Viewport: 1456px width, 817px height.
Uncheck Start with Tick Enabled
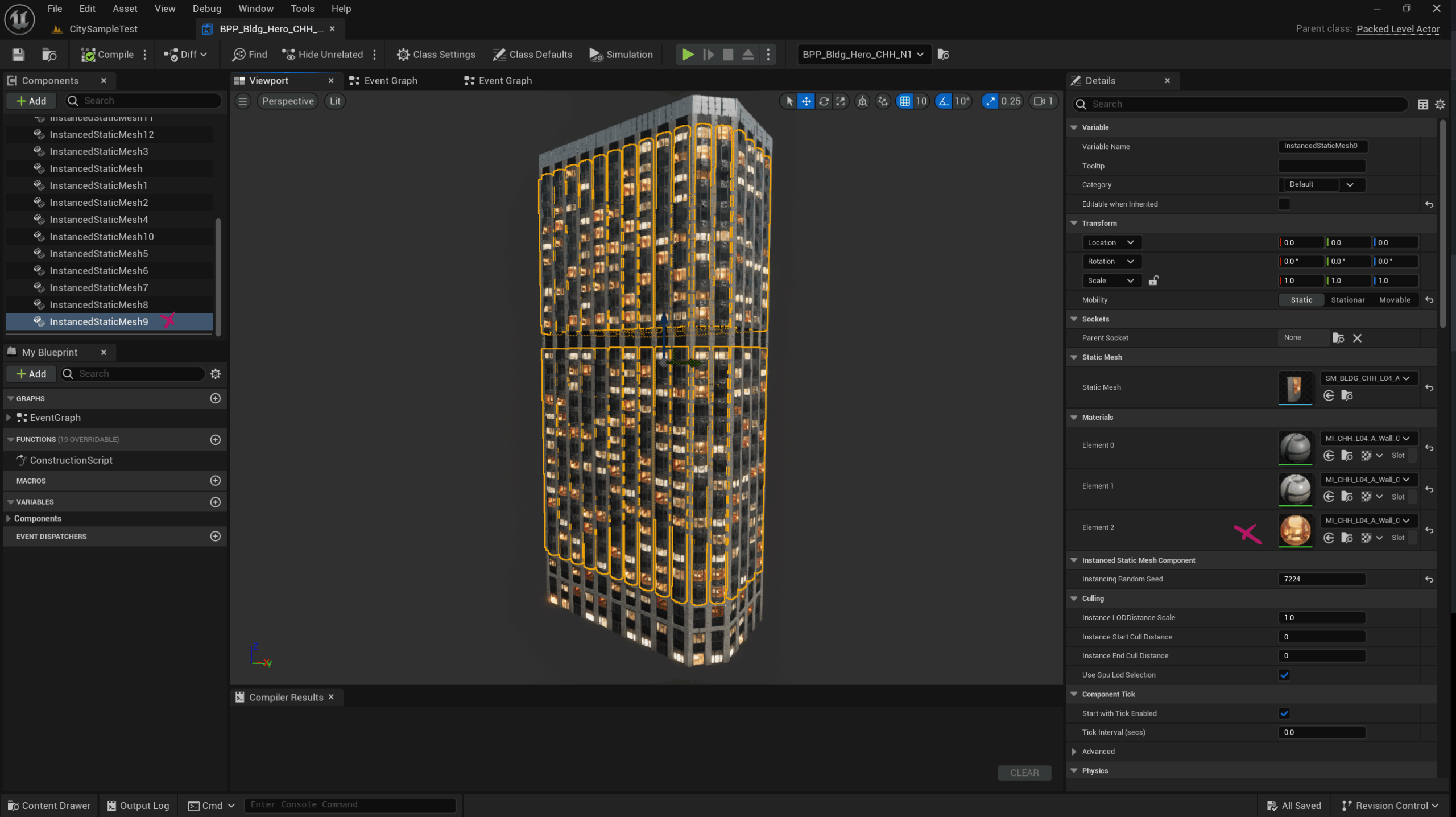click(1284, 713)
